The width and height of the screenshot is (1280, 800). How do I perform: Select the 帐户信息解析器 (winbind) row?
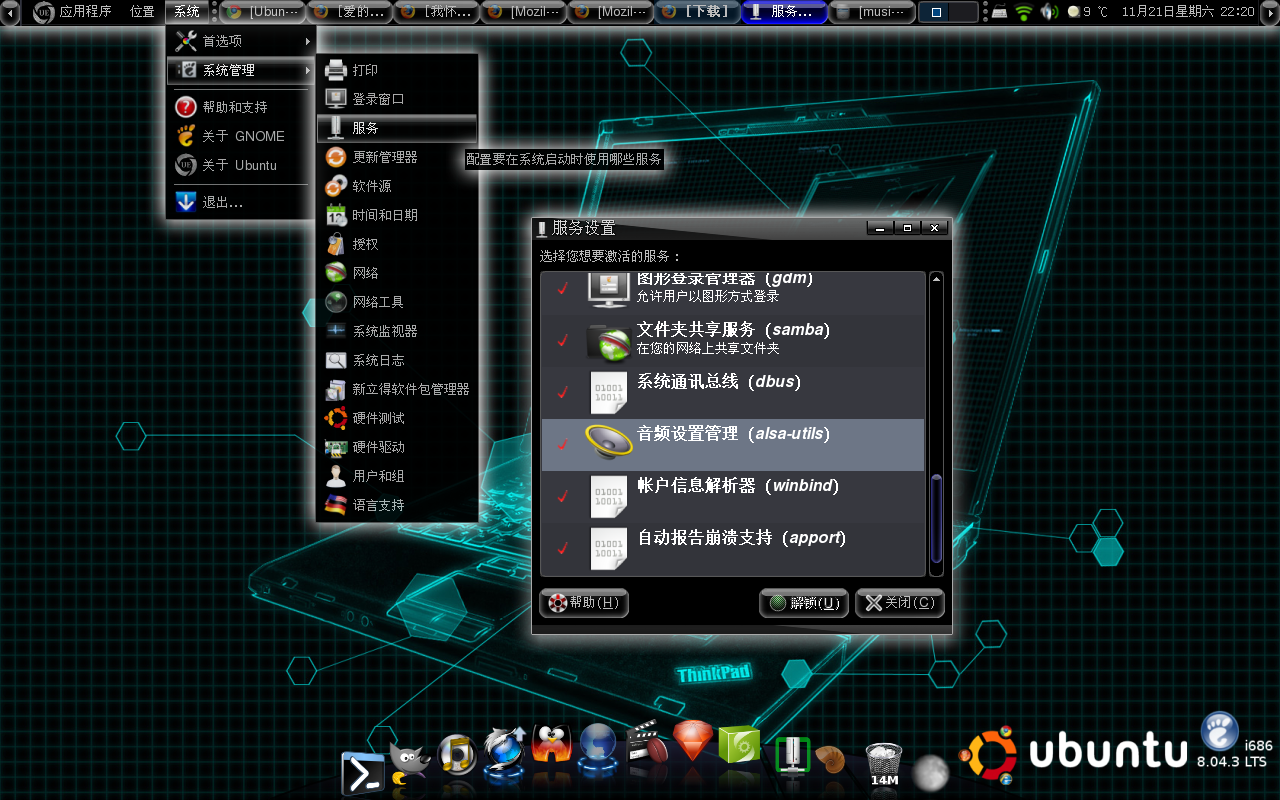point(733,496)
